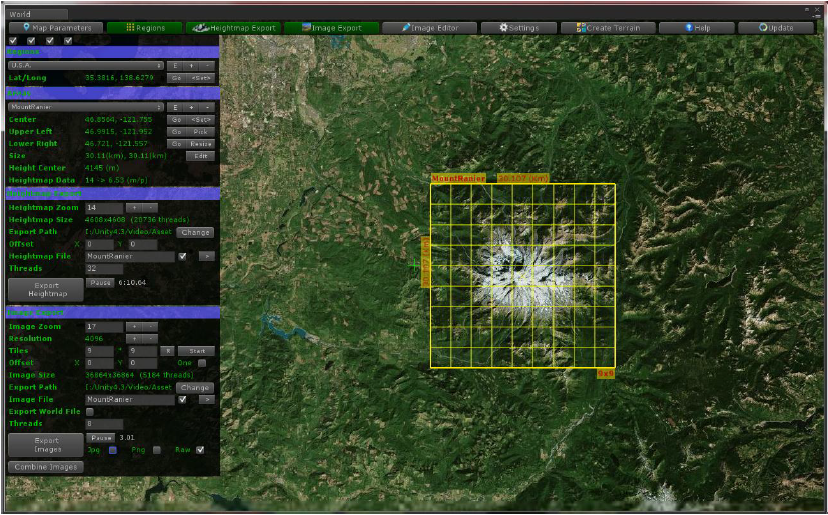Open the Help tab

coord(697,28)
